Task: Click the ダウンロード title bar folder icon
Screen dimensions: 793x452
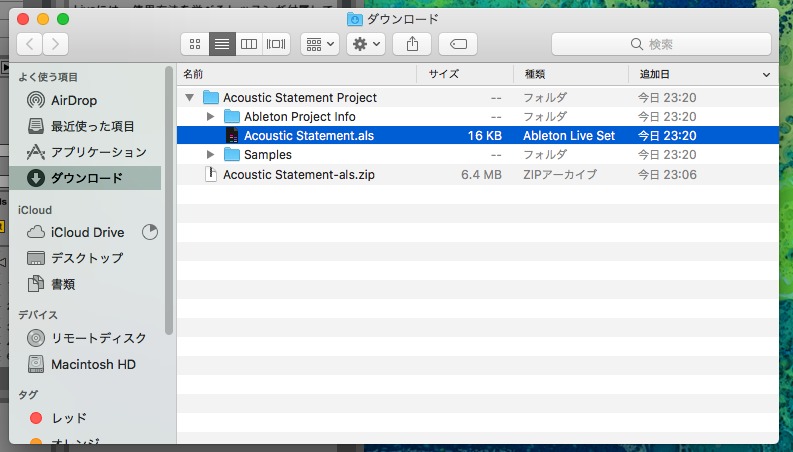Action: (x=355, y=19)
